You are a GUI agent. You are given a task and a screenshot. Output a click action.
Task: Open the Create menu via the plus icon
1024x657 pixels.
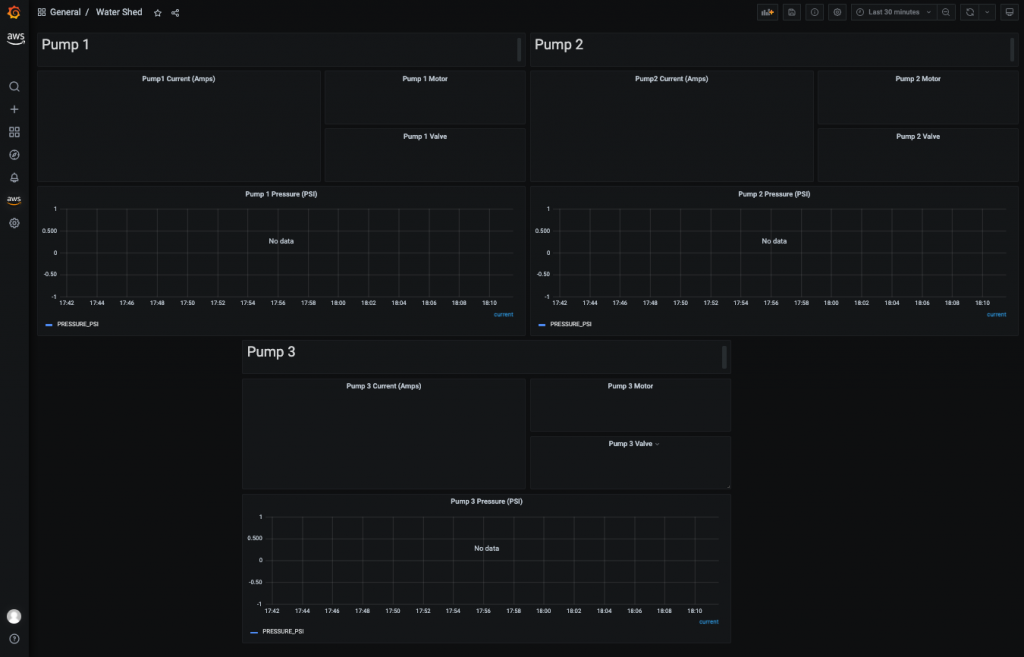[x=14, y=109]
